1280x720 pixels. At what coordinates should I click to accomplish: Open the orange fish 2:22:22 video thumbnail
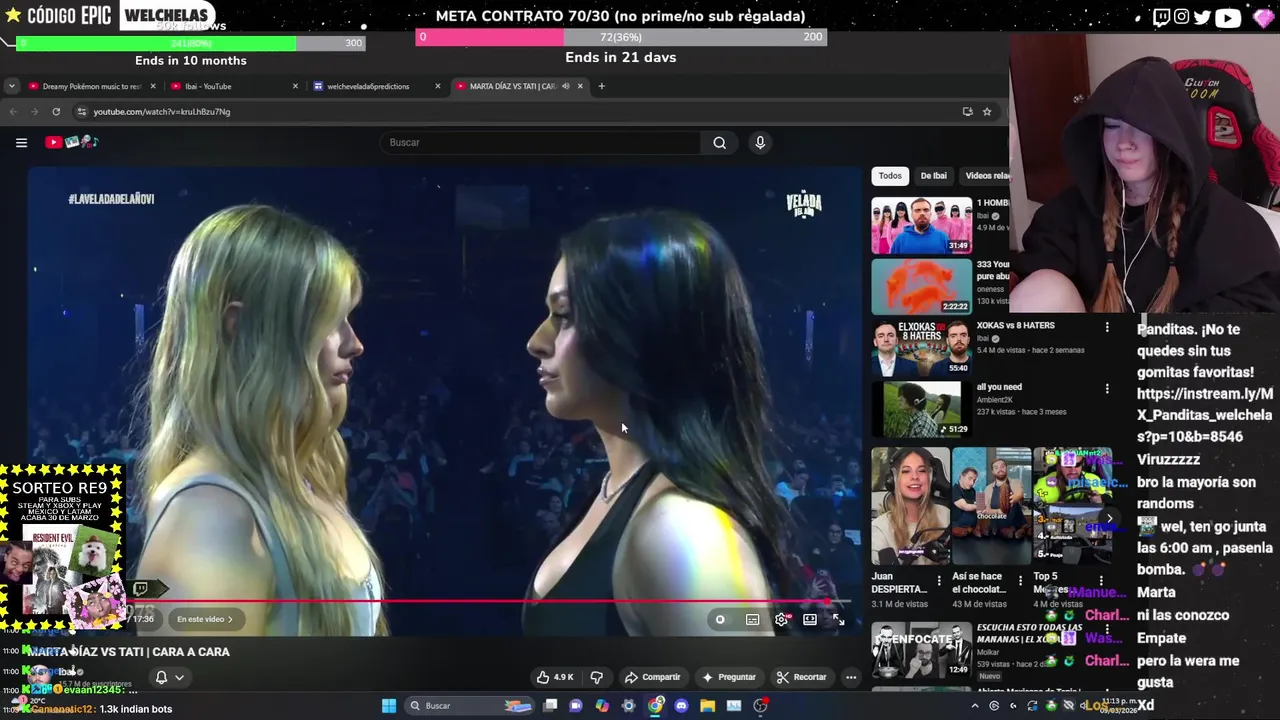(921, 287)
